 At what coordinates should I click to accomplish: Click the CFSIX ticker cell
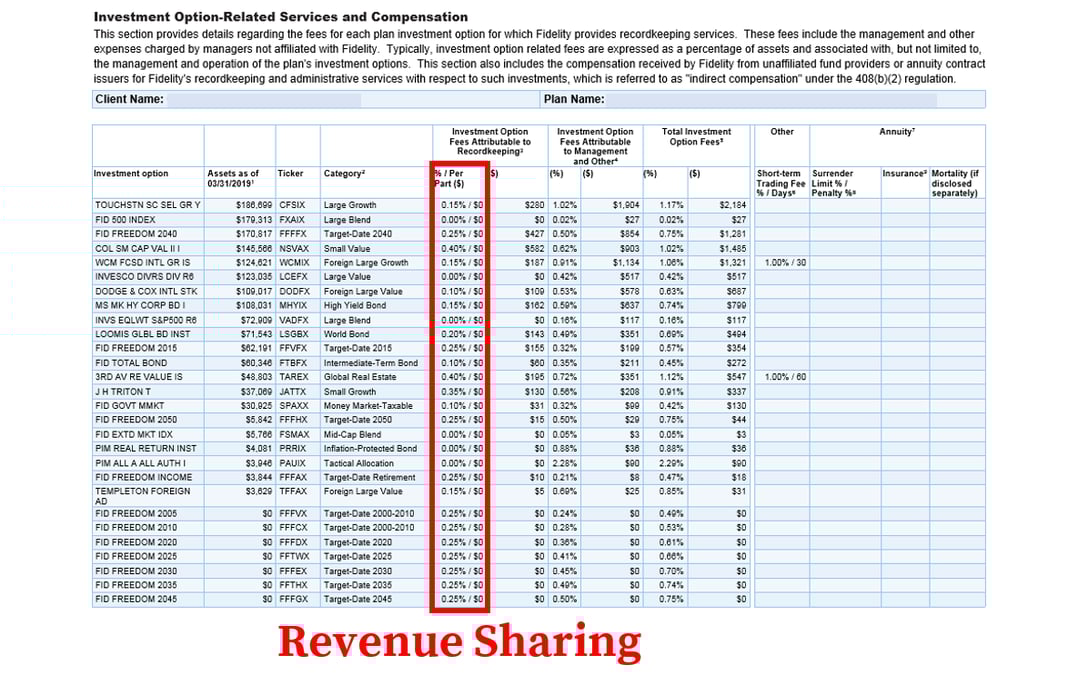click(x=292, y=205)
